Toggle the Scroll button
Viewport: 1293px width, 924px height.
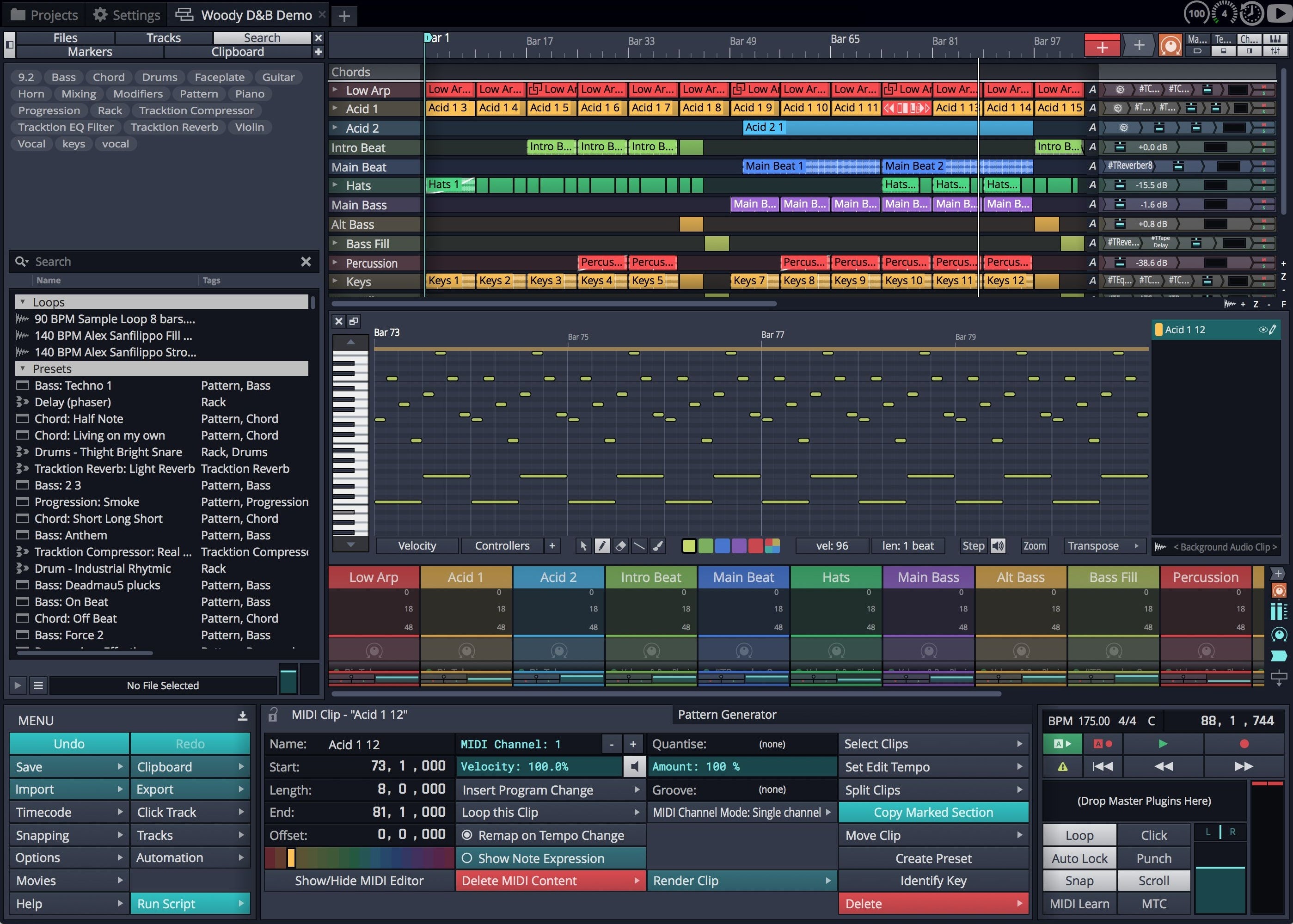pyautogui.click(x=1153, y=881)
